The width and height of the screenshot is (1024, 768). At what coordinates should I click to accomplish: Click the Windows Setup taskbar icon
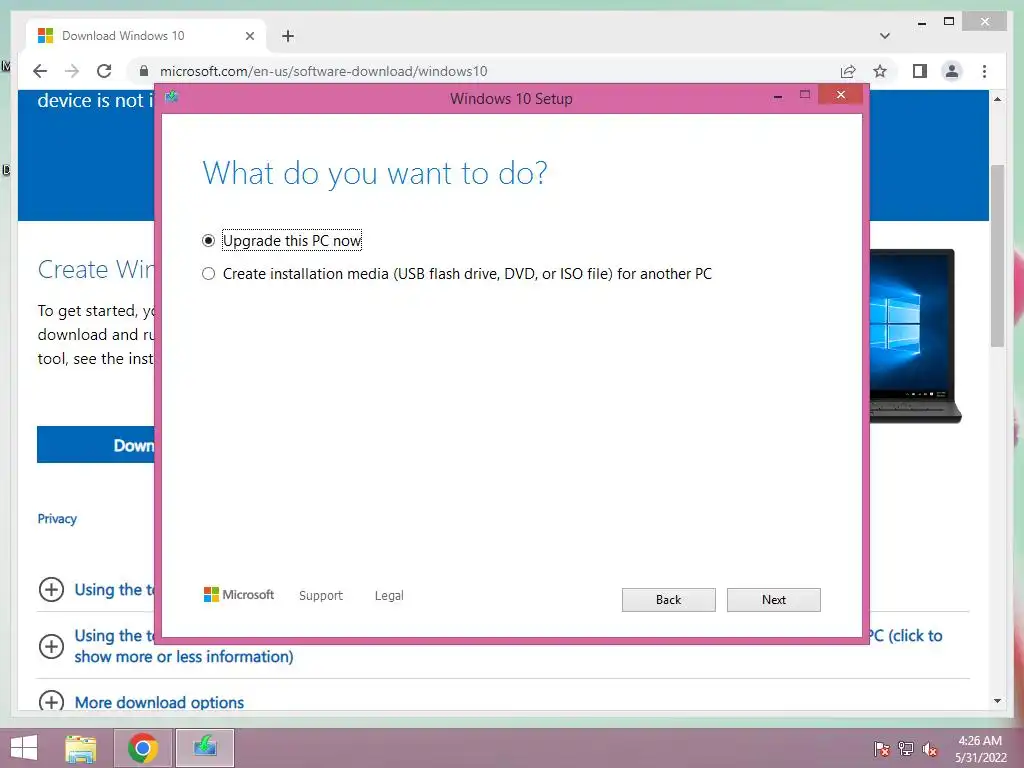pyautogui.click(x=205, y=748)
